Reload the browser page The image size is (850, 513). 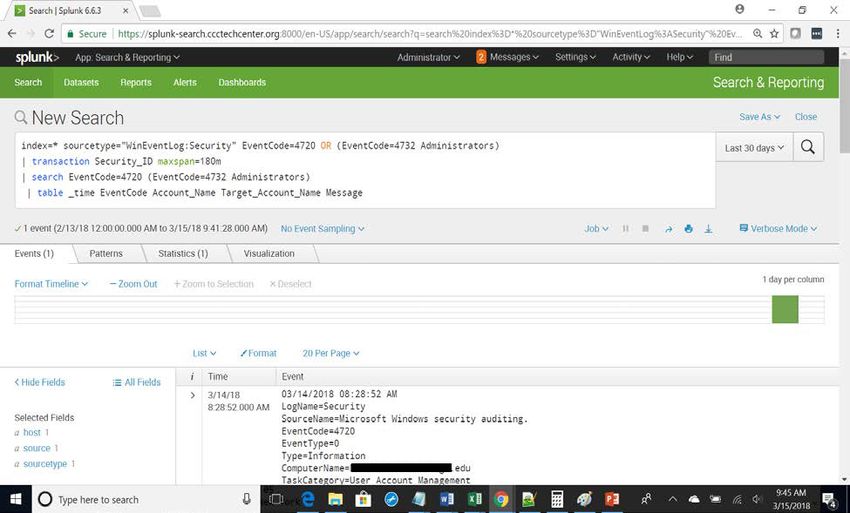[49, 34]
